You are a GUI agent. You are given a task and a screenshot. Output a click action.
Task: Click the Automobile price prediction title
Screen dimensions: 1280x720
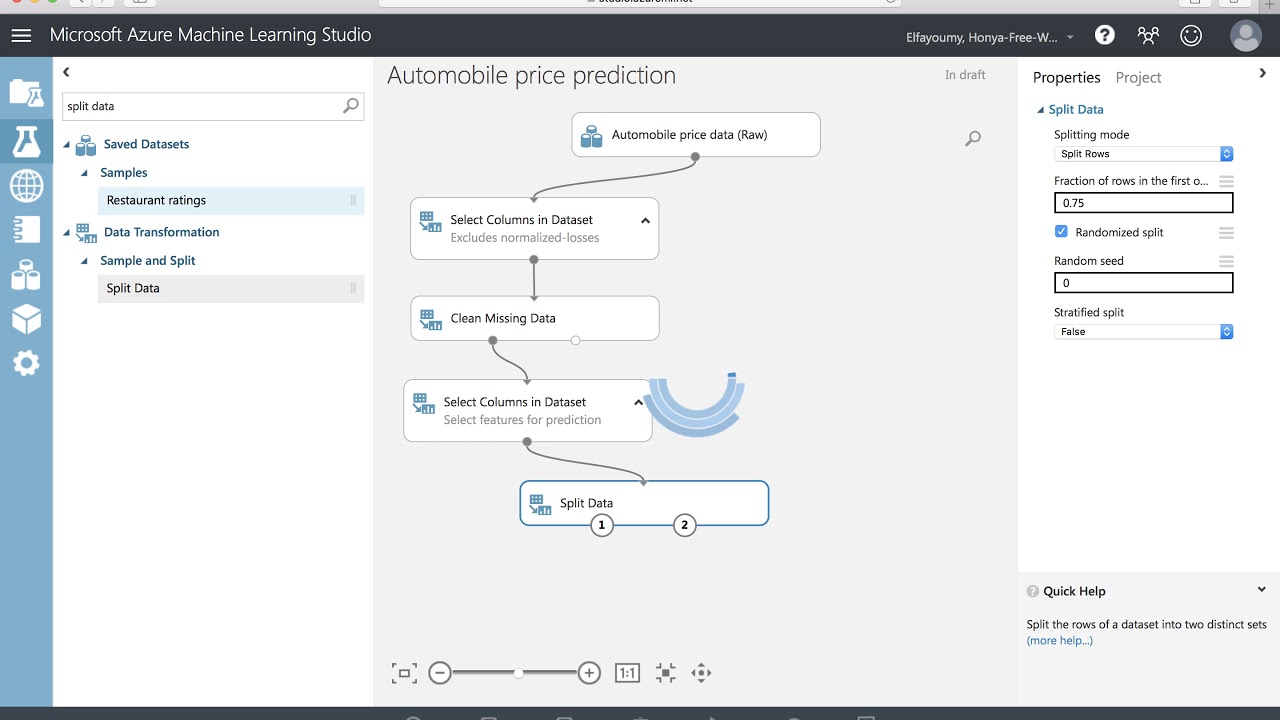(531, 76)
